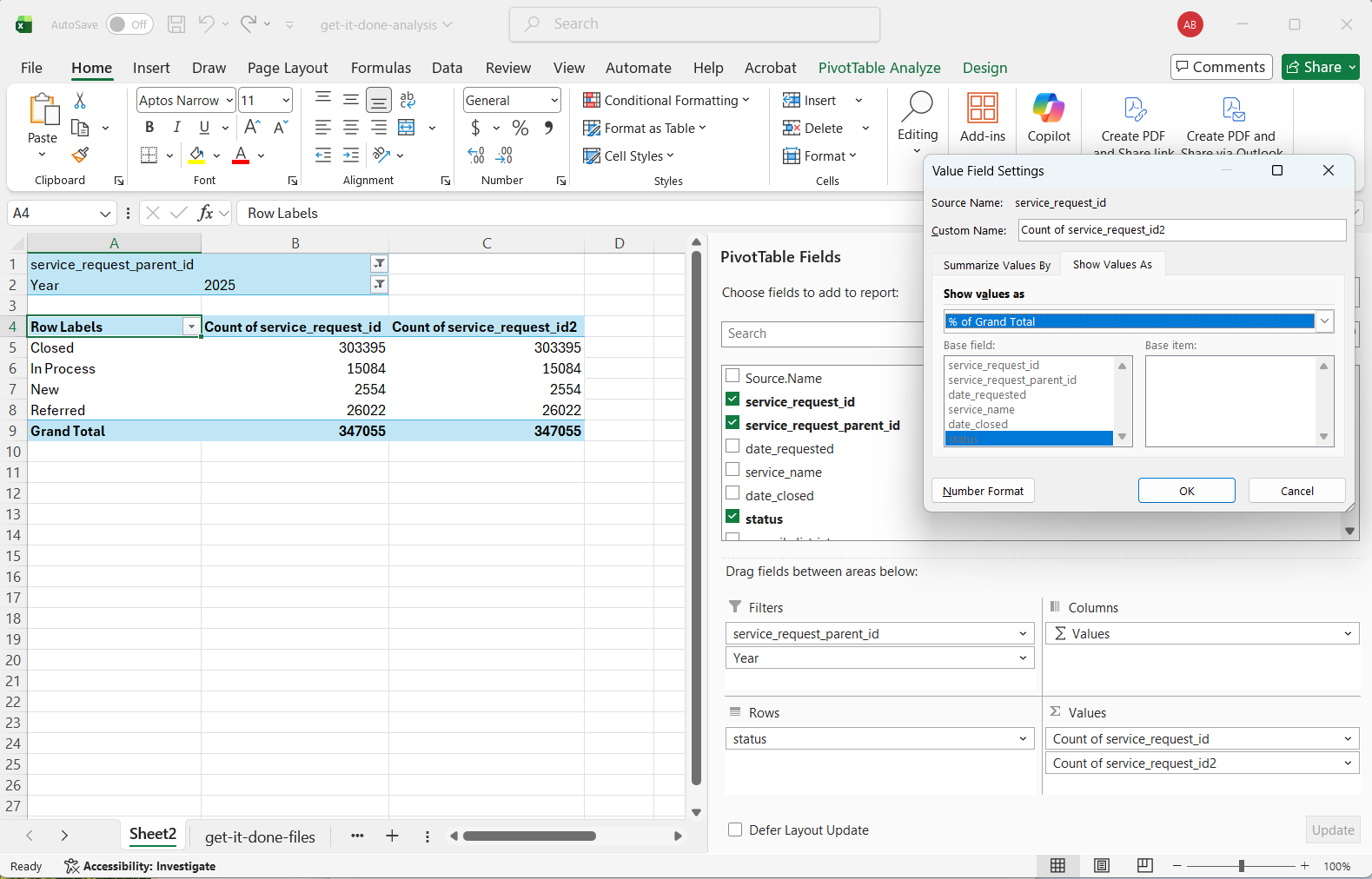
Task: Switch to Page Layout view icon
Action: tap(1102, 865)
